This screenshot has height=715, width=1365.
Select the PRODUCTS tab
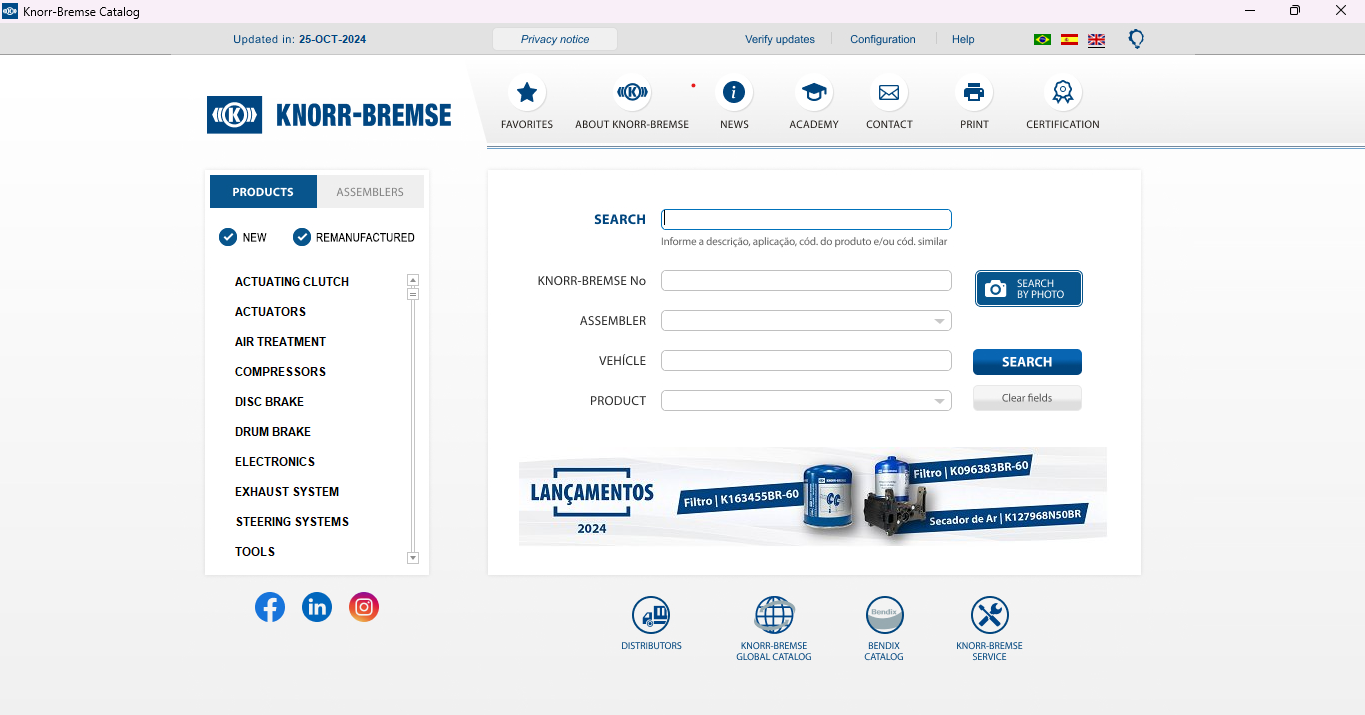coord(263,192)
